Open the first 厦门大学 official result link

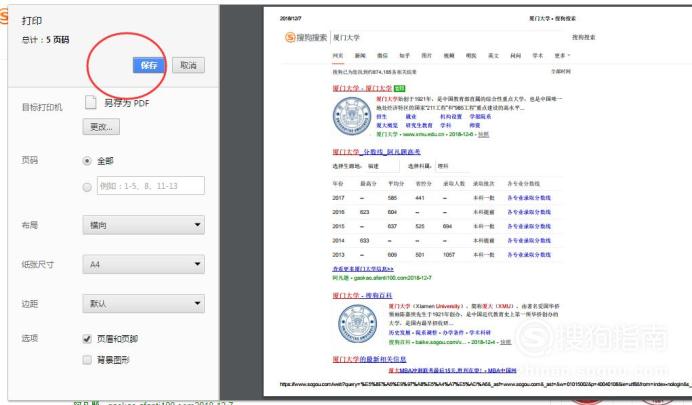pyautogui.click(x=362, y=88)
